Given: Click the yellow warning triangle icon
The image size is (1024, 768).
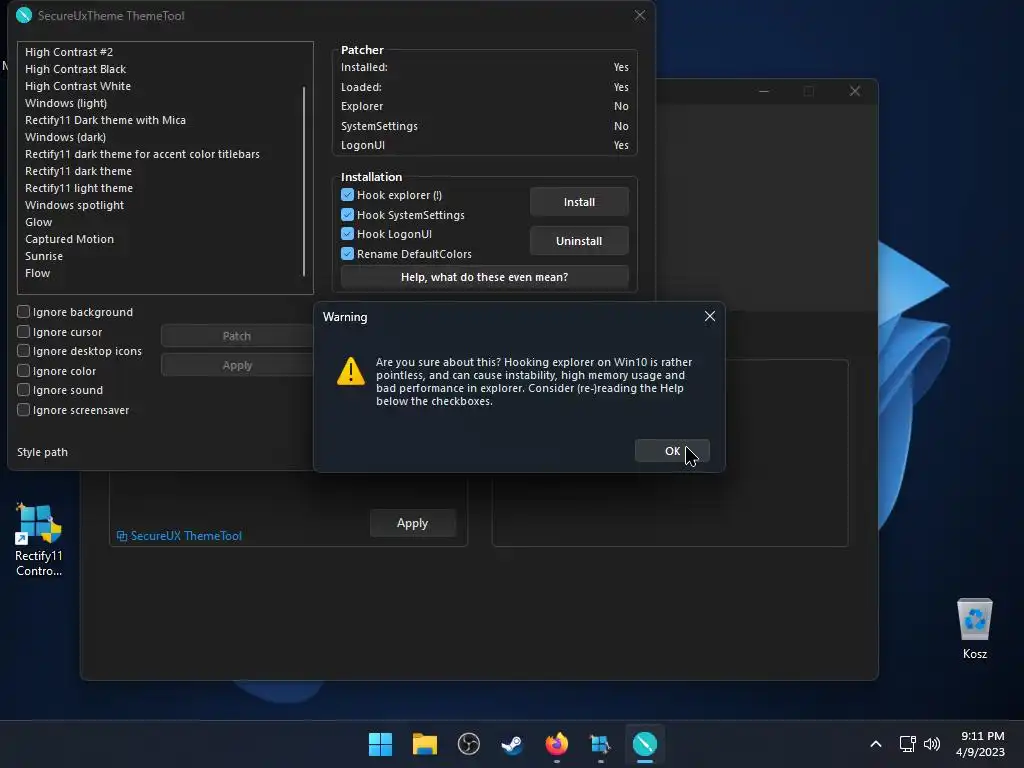Looking at the screenshot, I should click(351, 371).
